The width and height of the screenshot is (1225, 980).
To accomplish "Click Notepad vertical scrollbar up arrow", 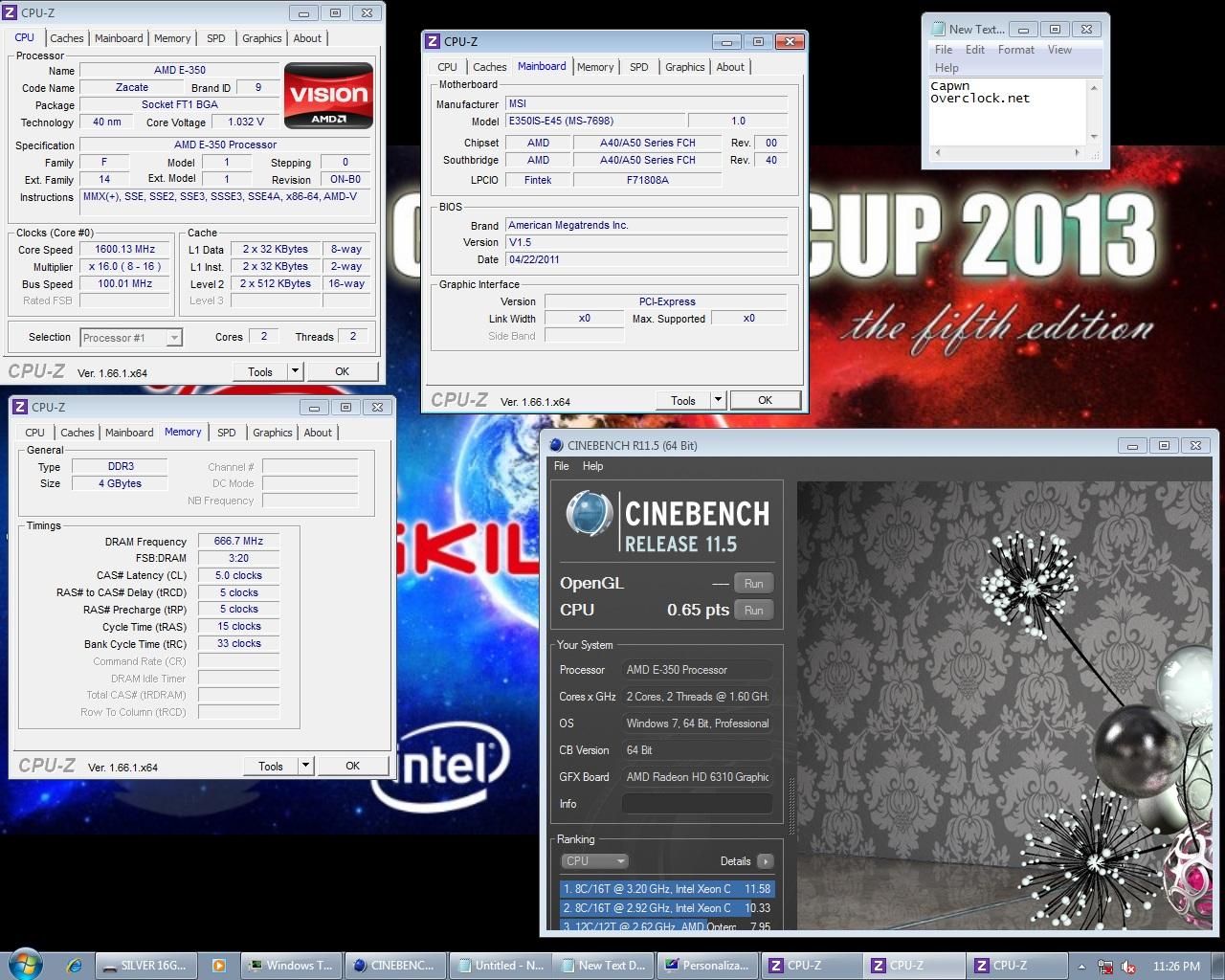I will (1093, 86).
